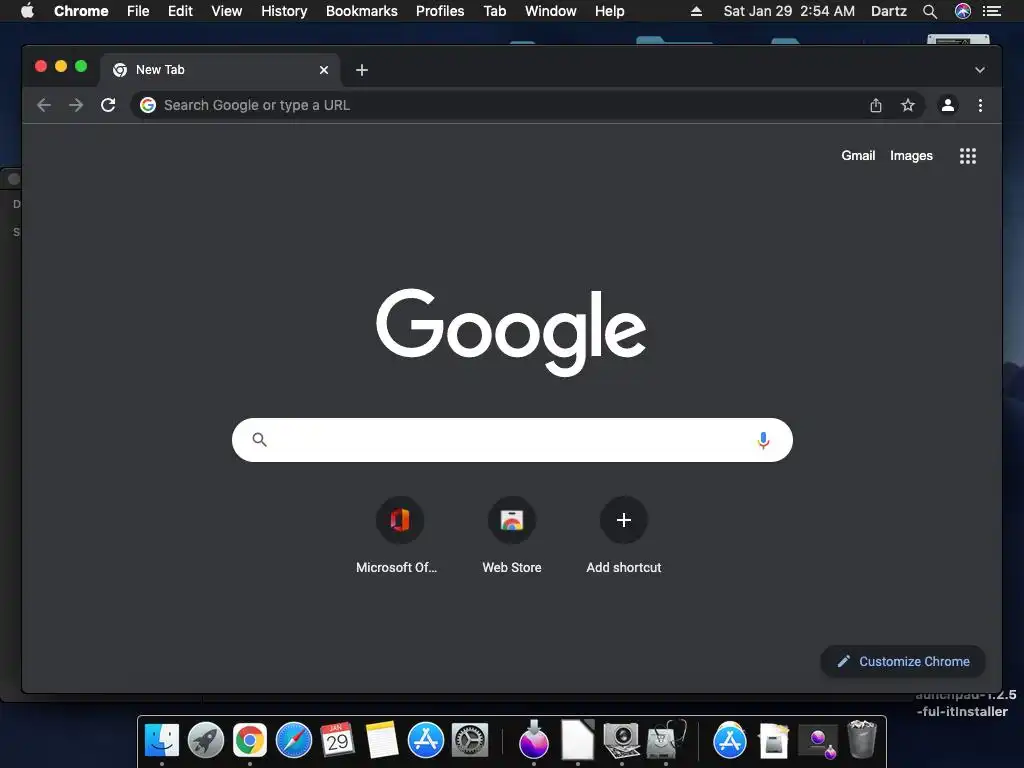
Task: Open the Profiles menu
Action: (440, 11)
